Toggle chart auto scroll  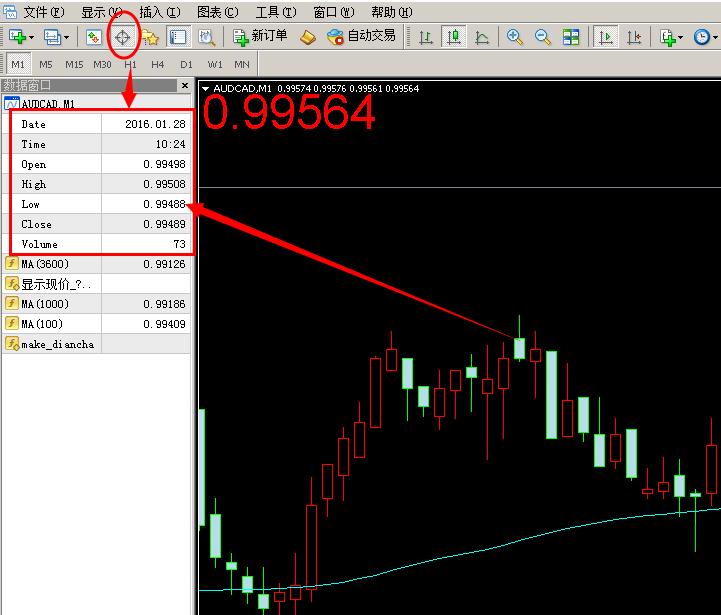click(x=605, y=37)
